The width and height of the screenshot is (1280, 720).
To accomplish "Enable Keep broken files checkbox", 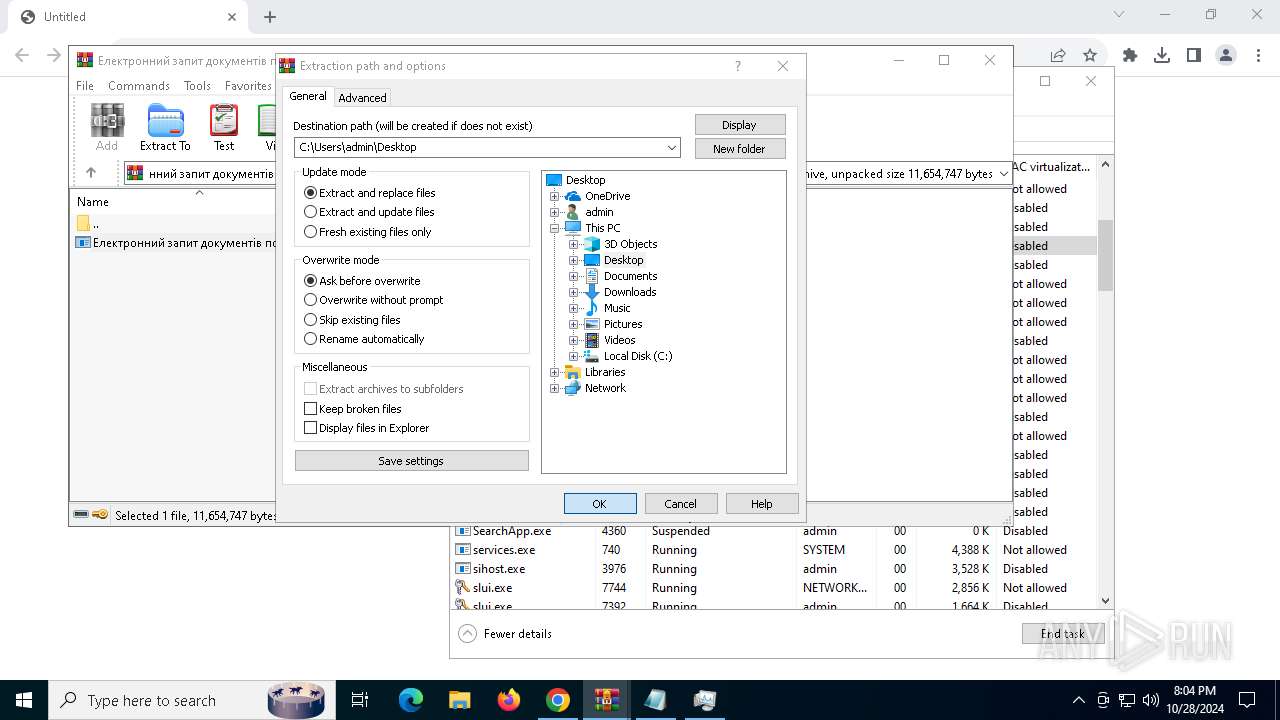I will 310,409.
